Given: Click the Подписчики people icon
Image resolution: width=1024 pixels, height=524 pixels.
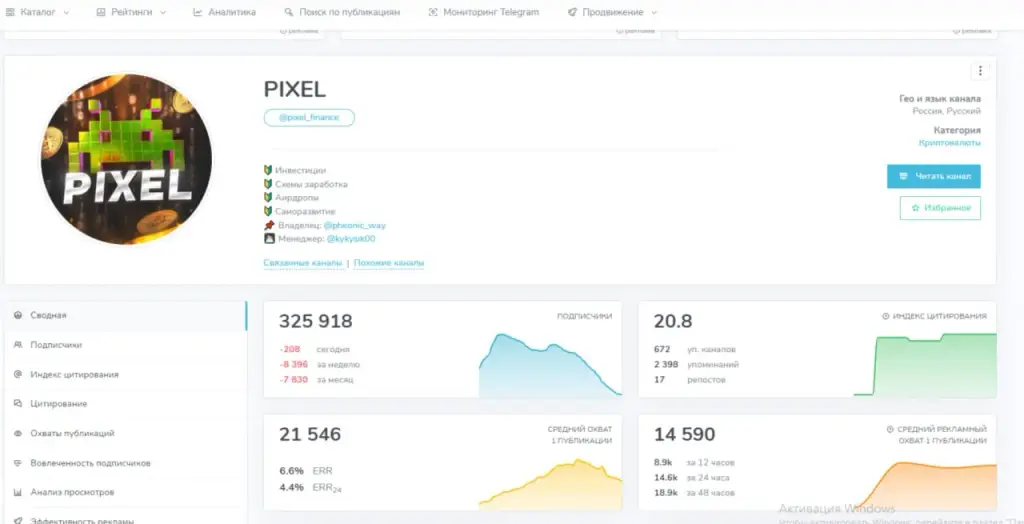Looking at the screenshot, I should [18, 345].
